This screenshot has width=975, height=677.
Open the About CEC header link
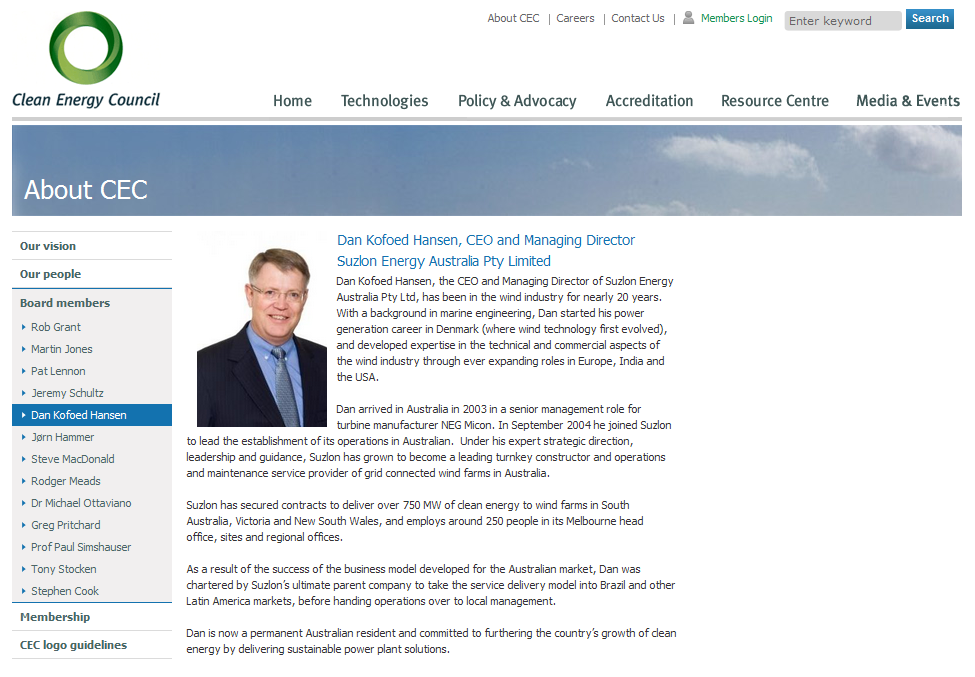pos(513,19)
